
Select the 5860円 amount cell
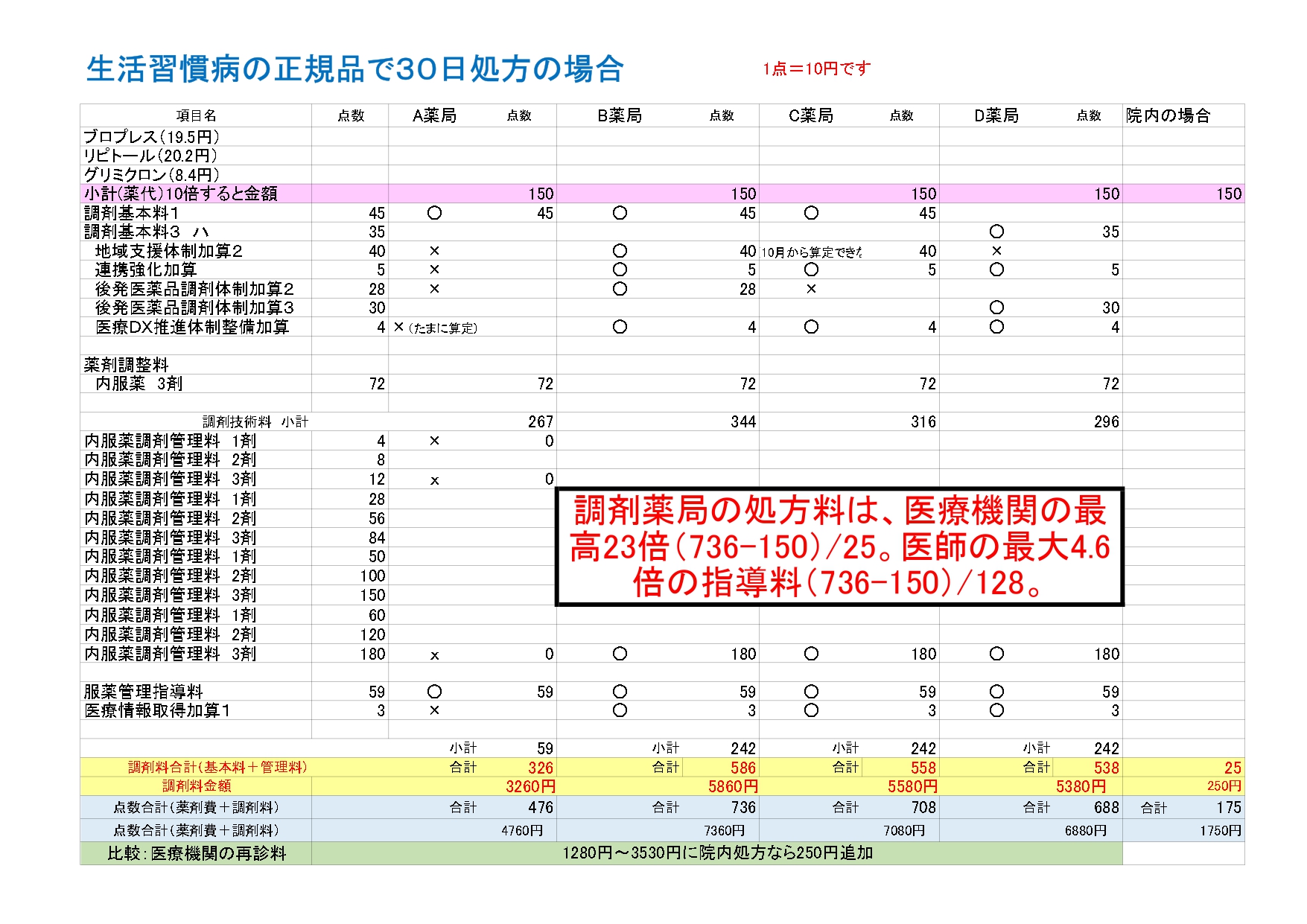pos(733,786)
